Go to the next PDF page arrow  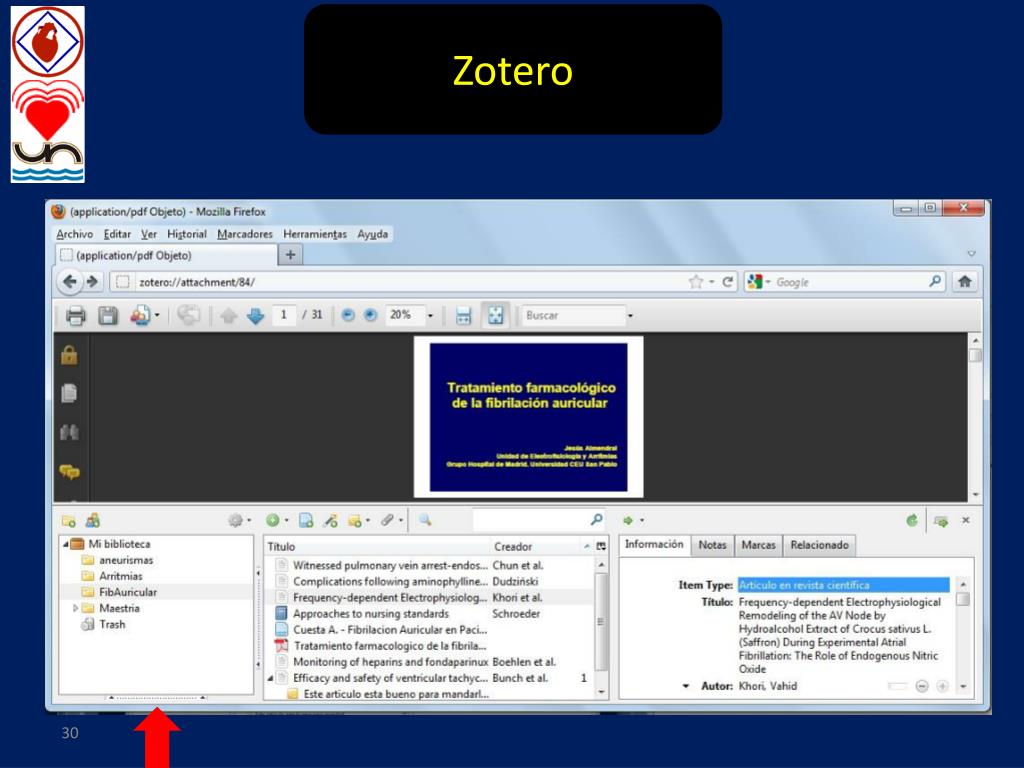(255, 316)
